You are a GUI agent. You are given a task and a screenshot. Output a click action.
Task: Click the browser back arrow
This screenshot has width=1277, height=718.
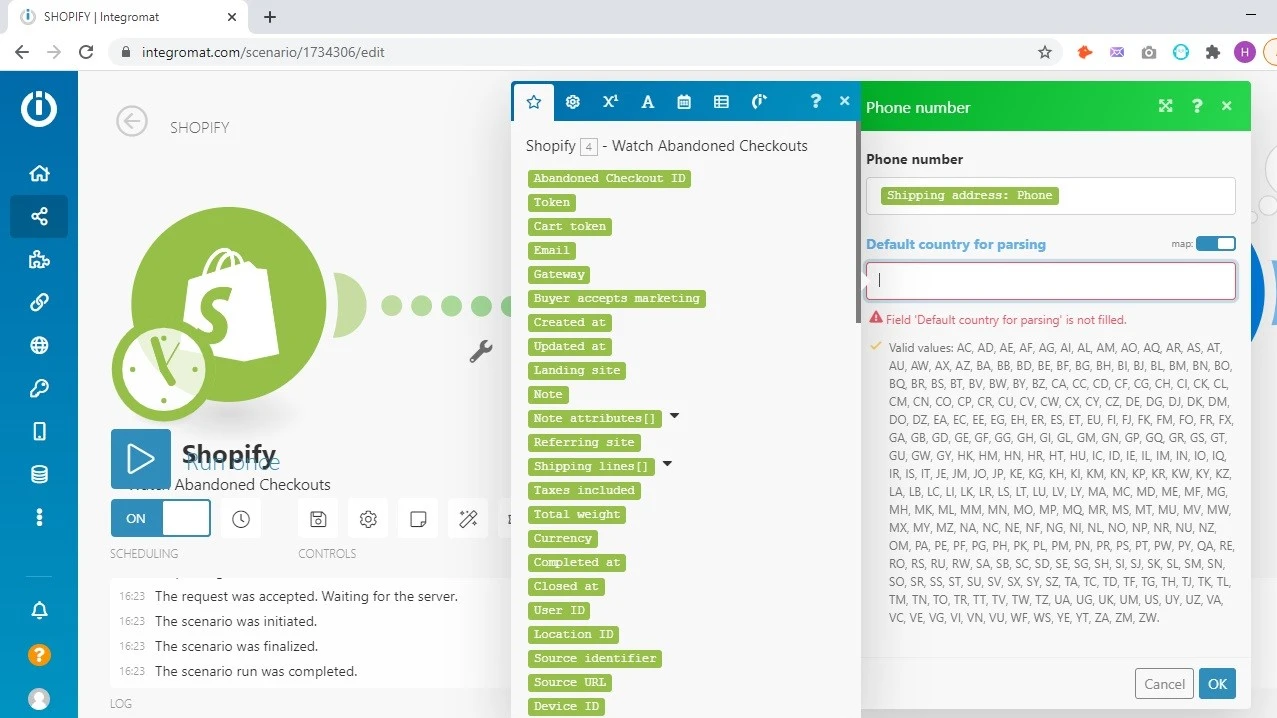[22, 52]
